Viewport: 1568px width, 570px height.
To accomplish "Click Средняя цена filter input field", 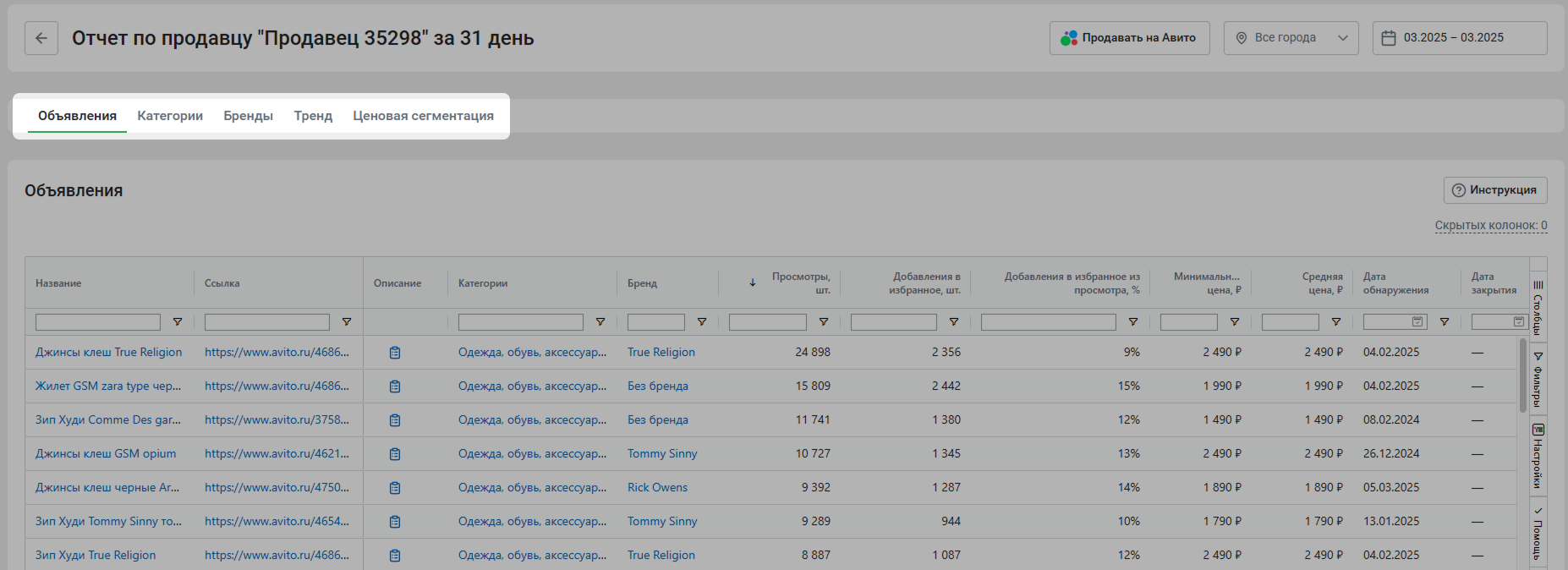I will pos(1291,322).
